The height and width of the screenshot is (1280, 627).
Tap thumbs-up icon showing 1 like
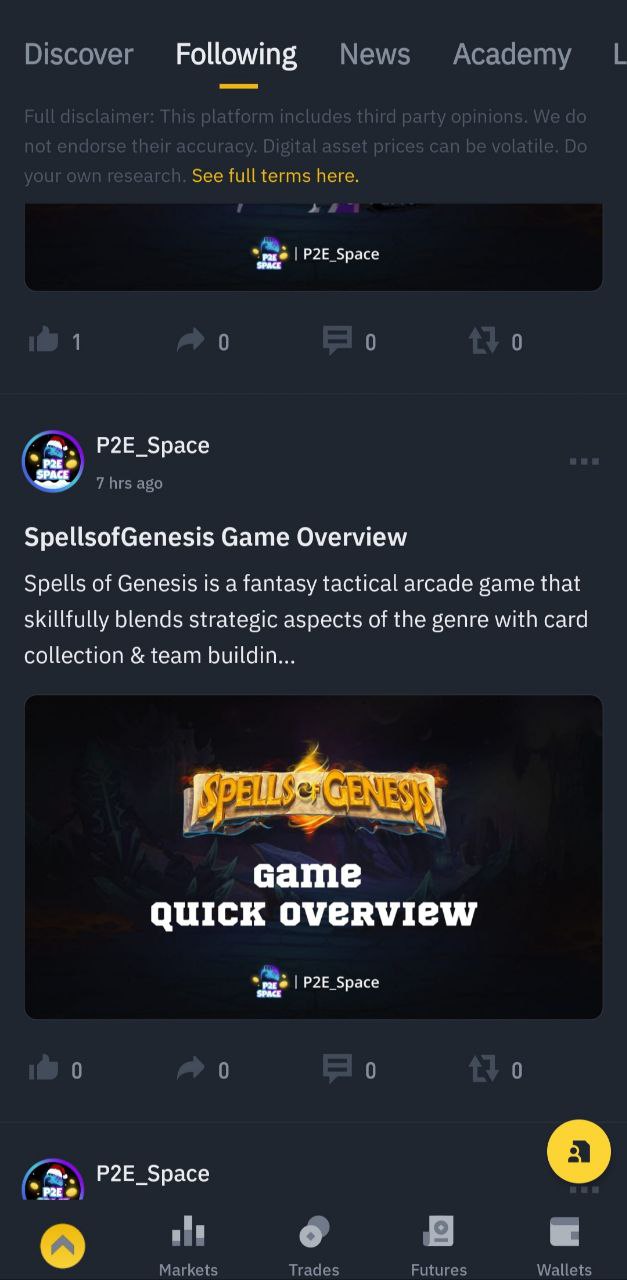click(44, 341)
